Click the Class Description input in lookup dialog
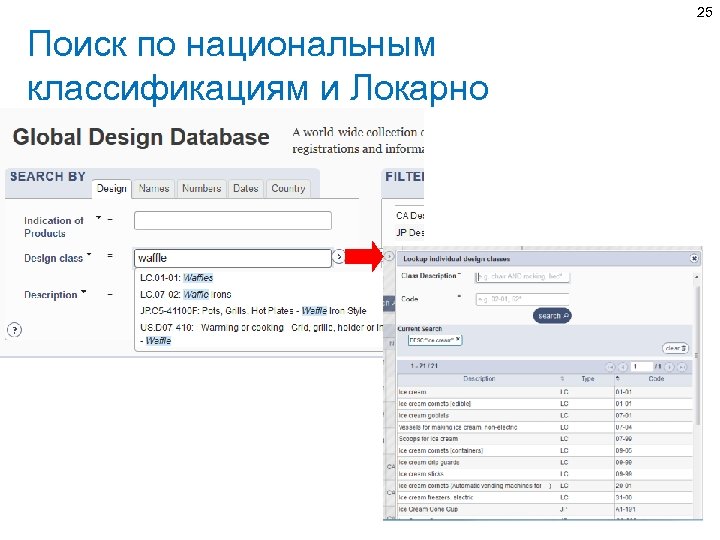 point(522,276)
